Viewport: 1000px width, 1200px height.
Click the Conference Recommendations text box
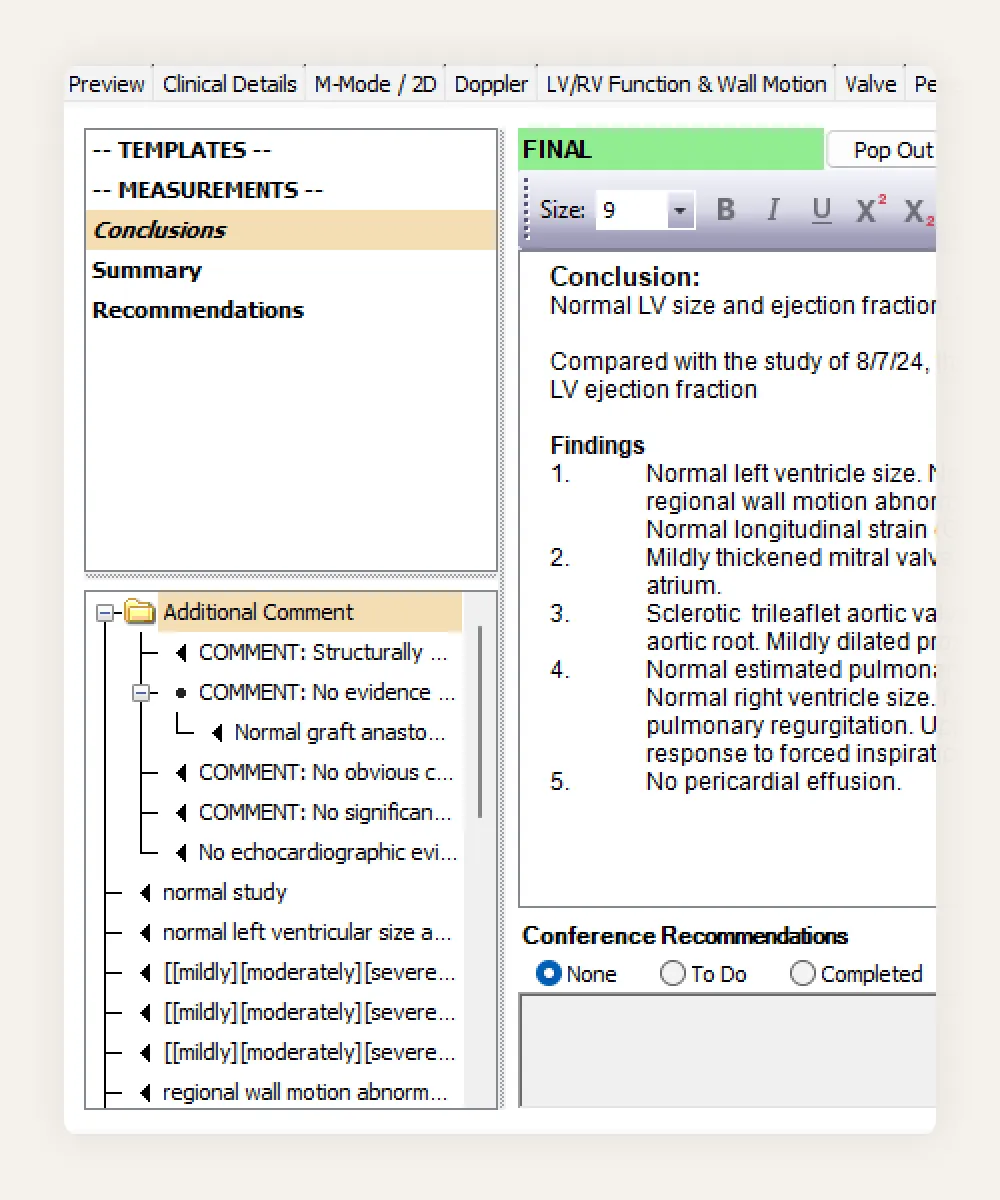[728, 1050]
